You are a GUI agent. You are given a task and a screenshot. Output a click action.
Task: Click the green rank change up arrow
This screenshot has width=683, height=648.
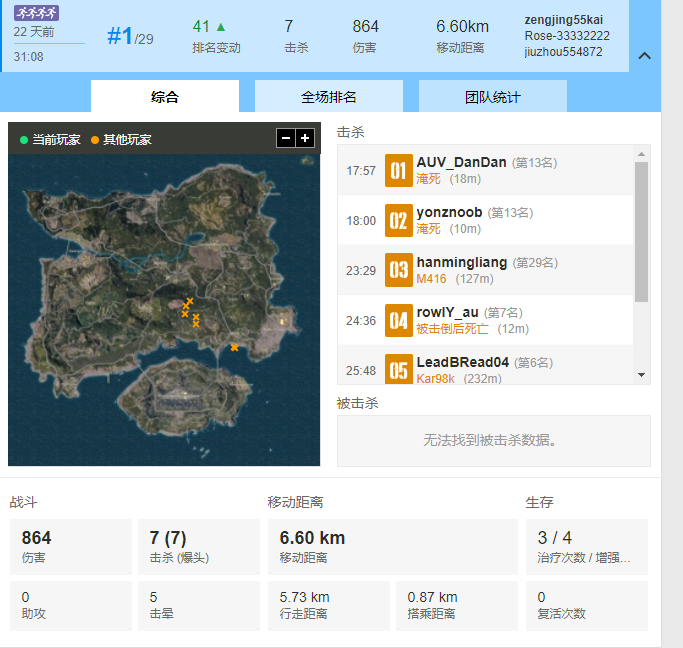[x=221, y=27]
